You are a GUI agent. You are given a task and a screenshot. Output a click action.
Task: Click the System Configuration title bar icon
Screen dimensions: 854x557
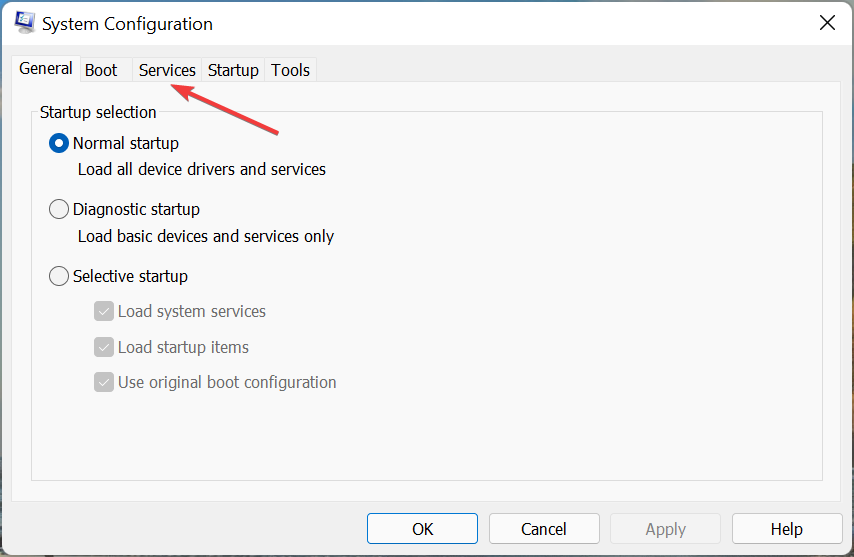[x=26, y=23]
